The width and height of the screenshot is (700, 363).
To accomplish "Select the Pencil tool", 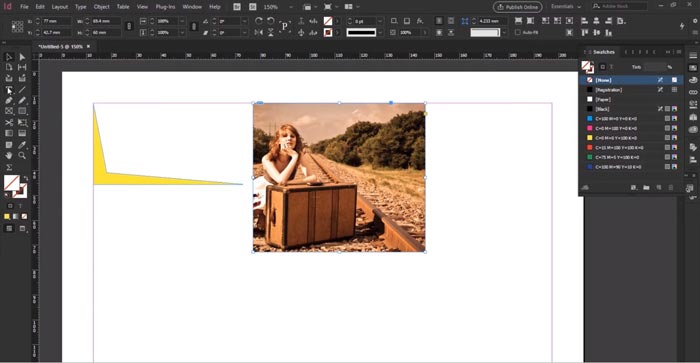I will click(22, 100).
